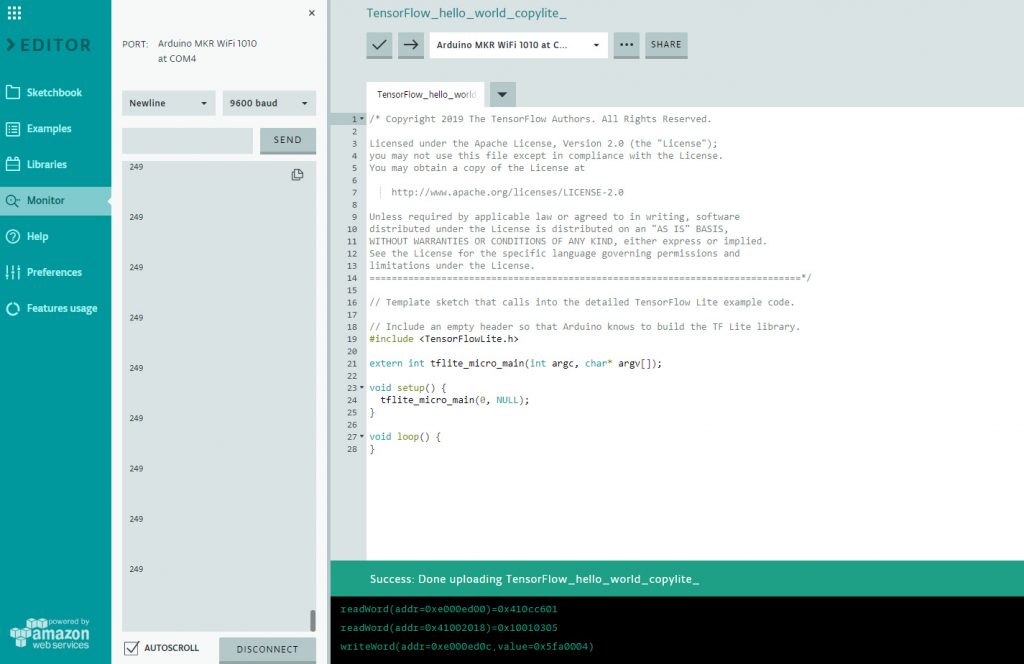Image resolution: width=1024 pixels, height=664 pixels.
Task: Click the SHARE button
Action: (x=666, y=46)
